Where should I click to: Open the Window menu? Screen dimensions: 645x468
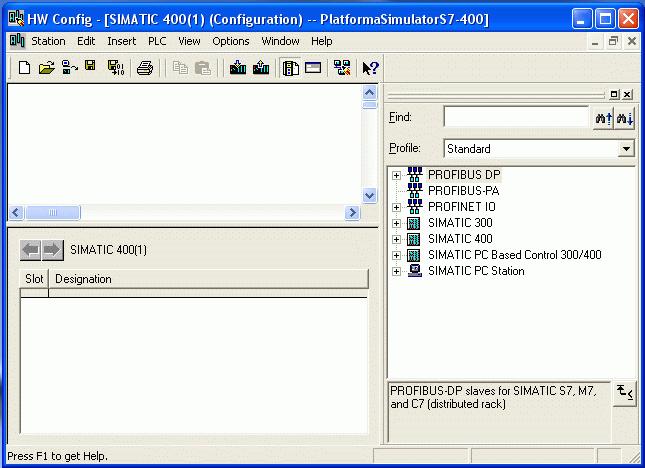(281, 41)
